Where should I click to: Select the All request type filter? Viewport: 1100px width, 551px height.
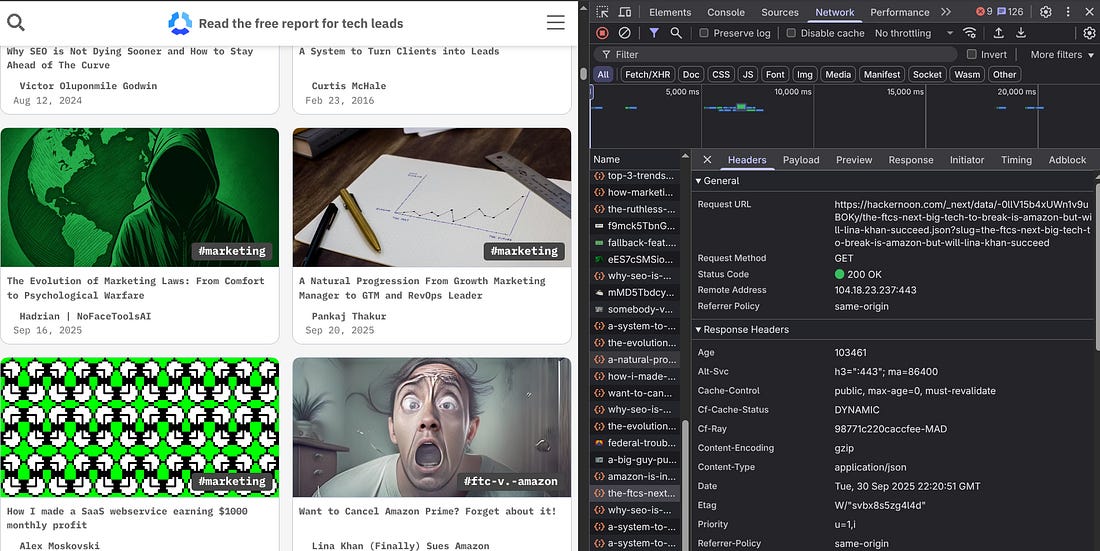click(x=603, y=74)
